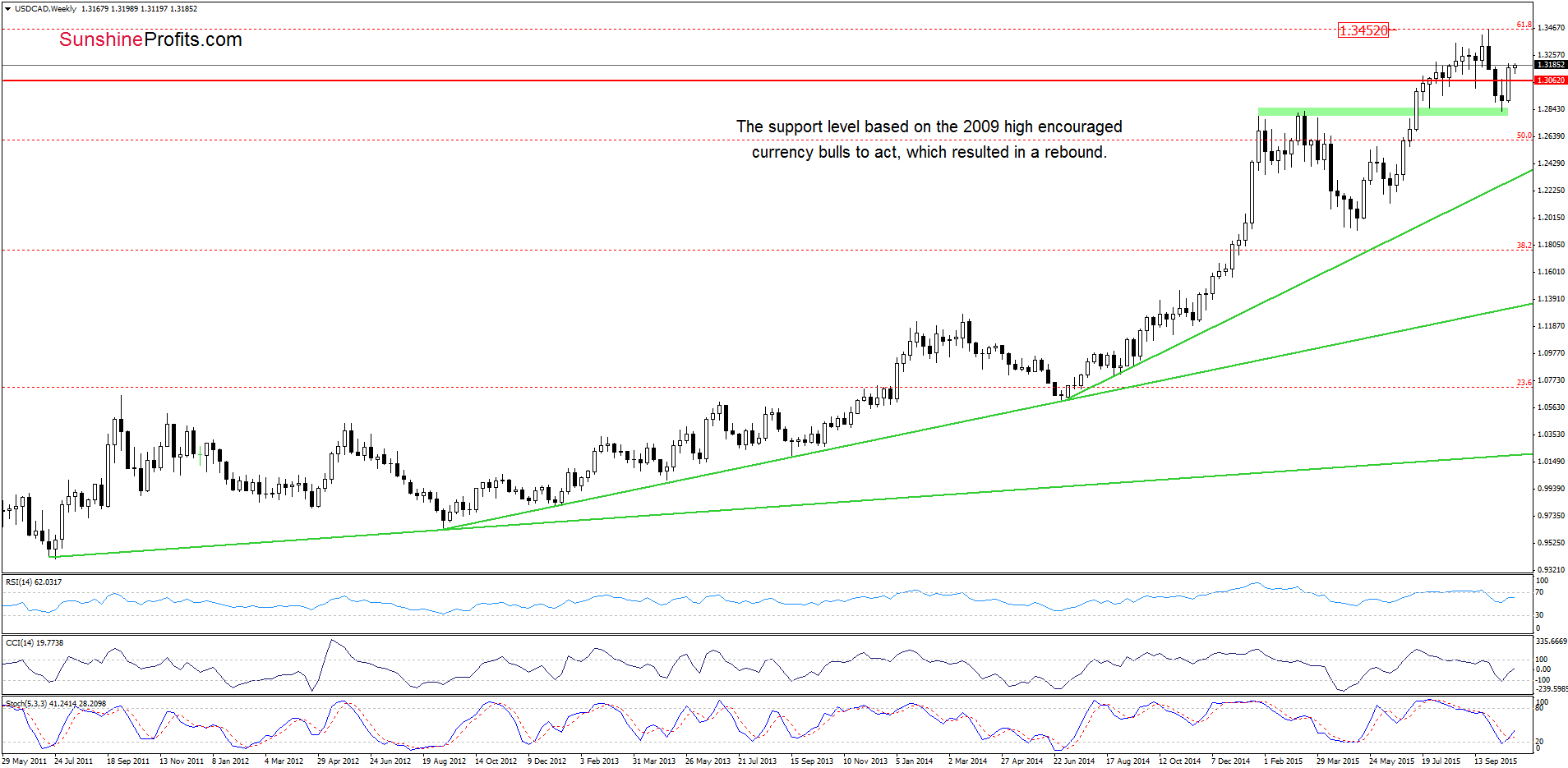Viewport: 1568px width, 768px height.
Task: Click the 1.28430 value on price axis
Action: click(1551, 108)
